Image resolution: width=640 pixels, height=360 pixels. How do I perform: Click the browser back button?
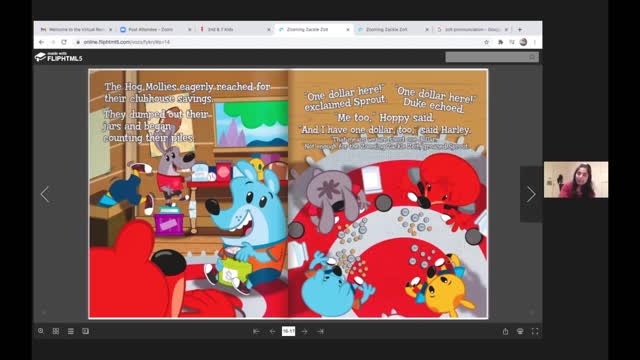pos(42,42)
